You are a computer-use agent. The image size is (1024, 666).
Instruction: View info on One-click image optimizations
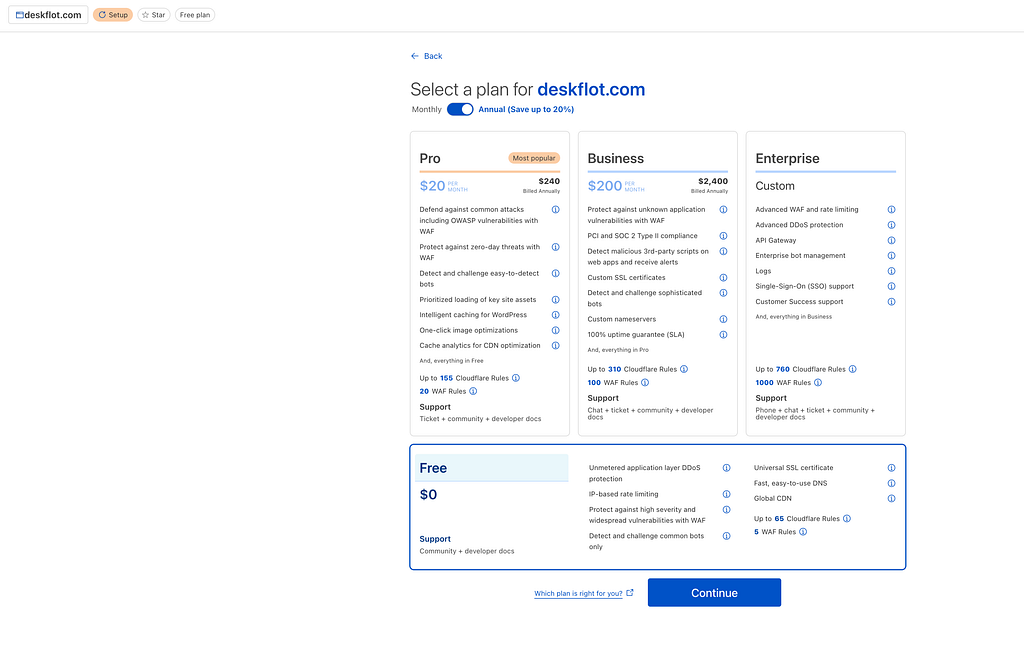pos(556,330)
